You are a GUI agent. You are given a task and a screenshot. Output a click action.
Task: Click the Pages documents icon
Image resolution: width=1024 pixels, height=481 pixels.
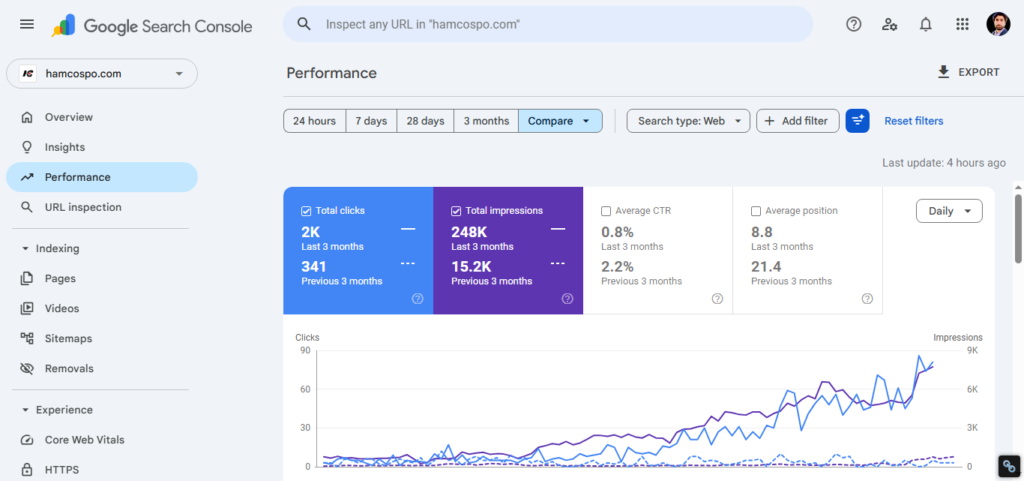[x=27, y=279]
